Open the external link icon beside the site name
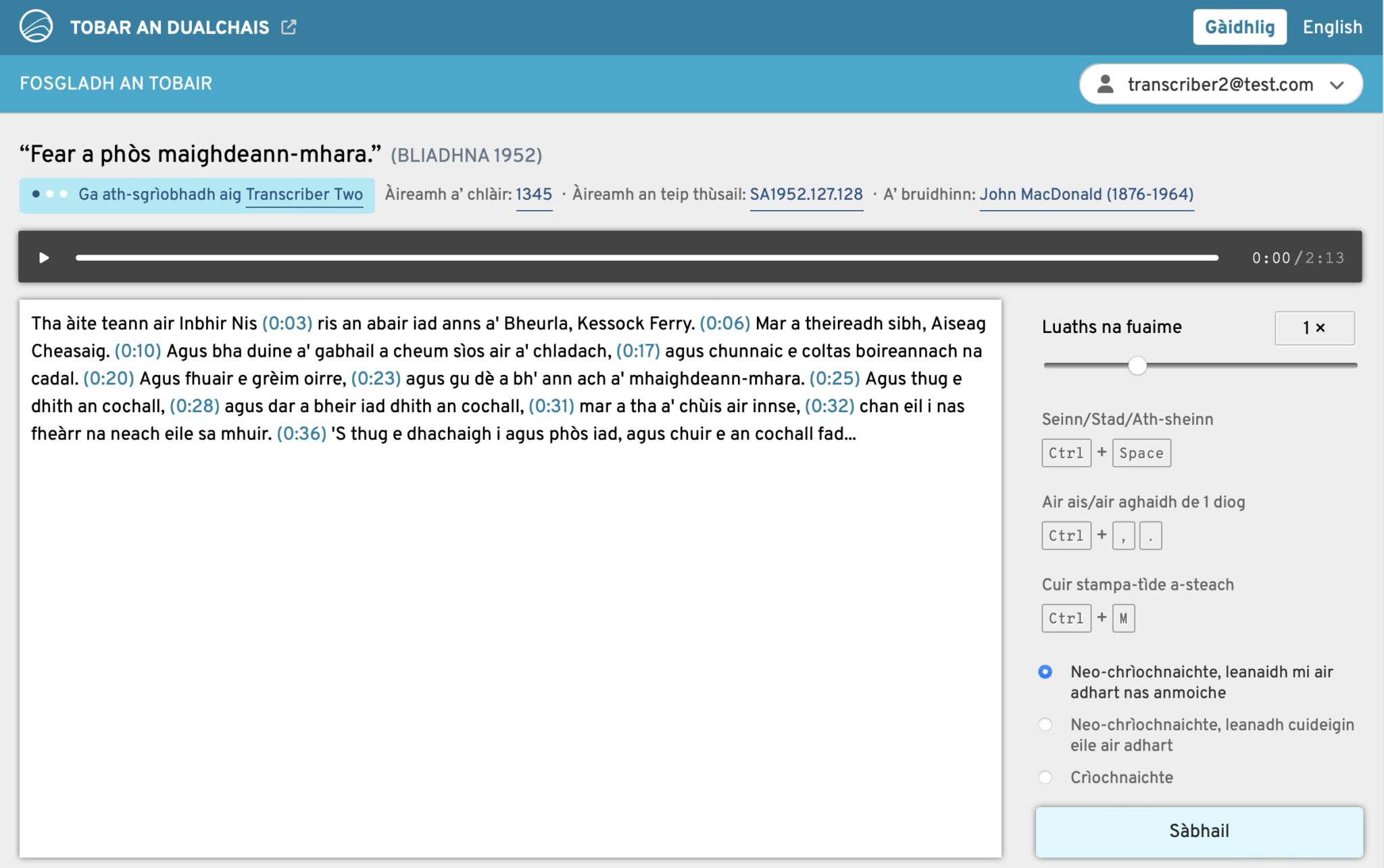Viewport: 1384px width, 868px height. 289,26
